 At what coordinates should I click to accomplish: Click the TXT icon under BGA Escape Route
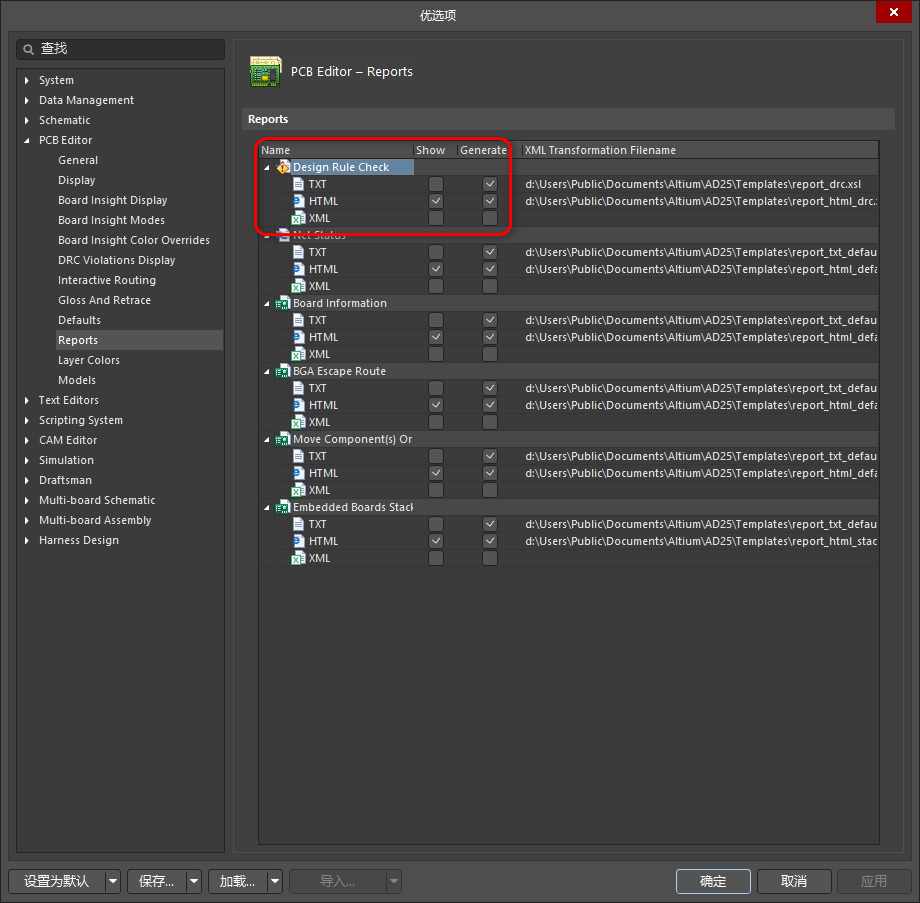click(x=299, y=388)
